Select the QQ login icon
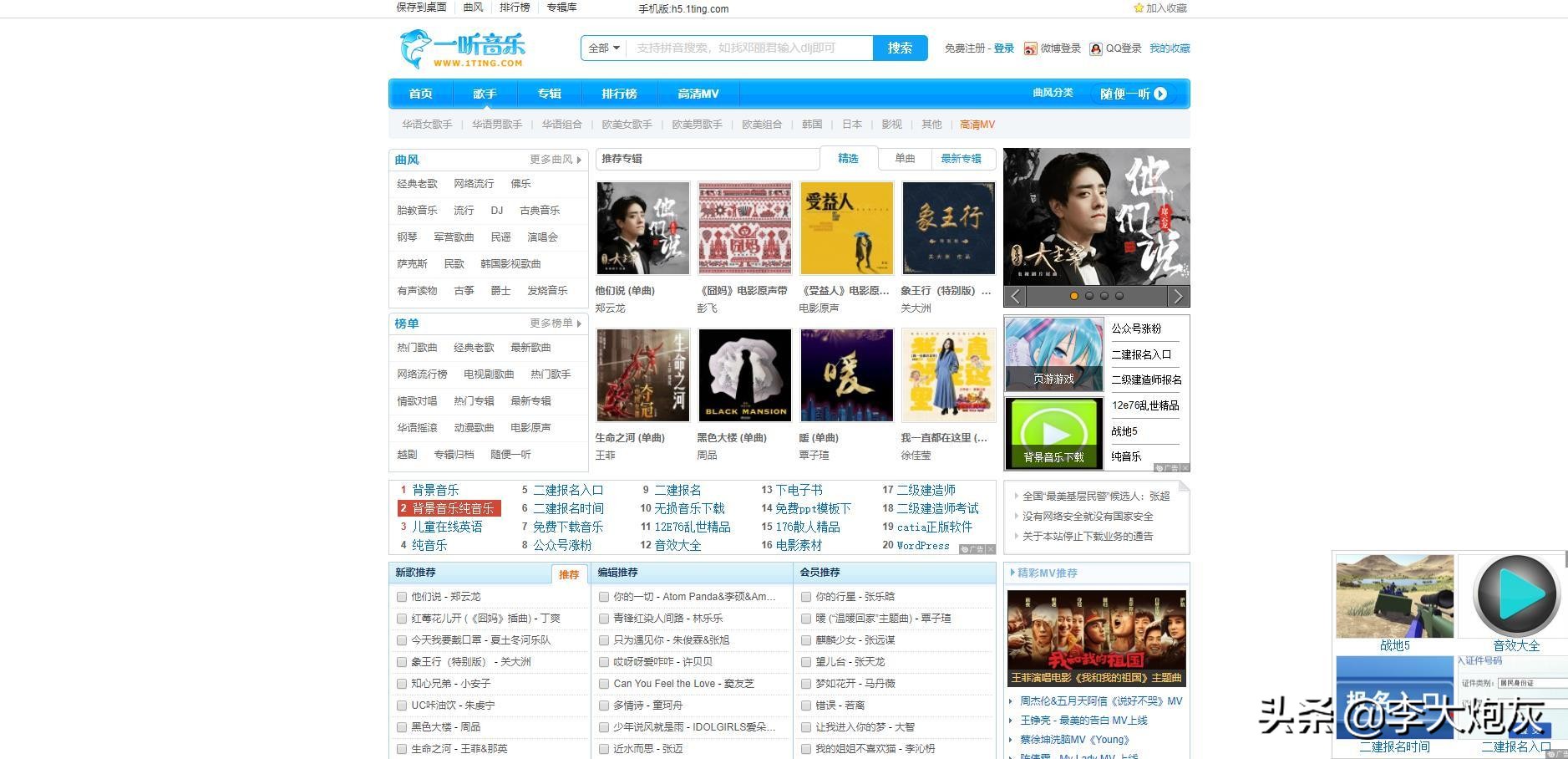This screenshot has width=1568, height=759. coord(1095,48)
